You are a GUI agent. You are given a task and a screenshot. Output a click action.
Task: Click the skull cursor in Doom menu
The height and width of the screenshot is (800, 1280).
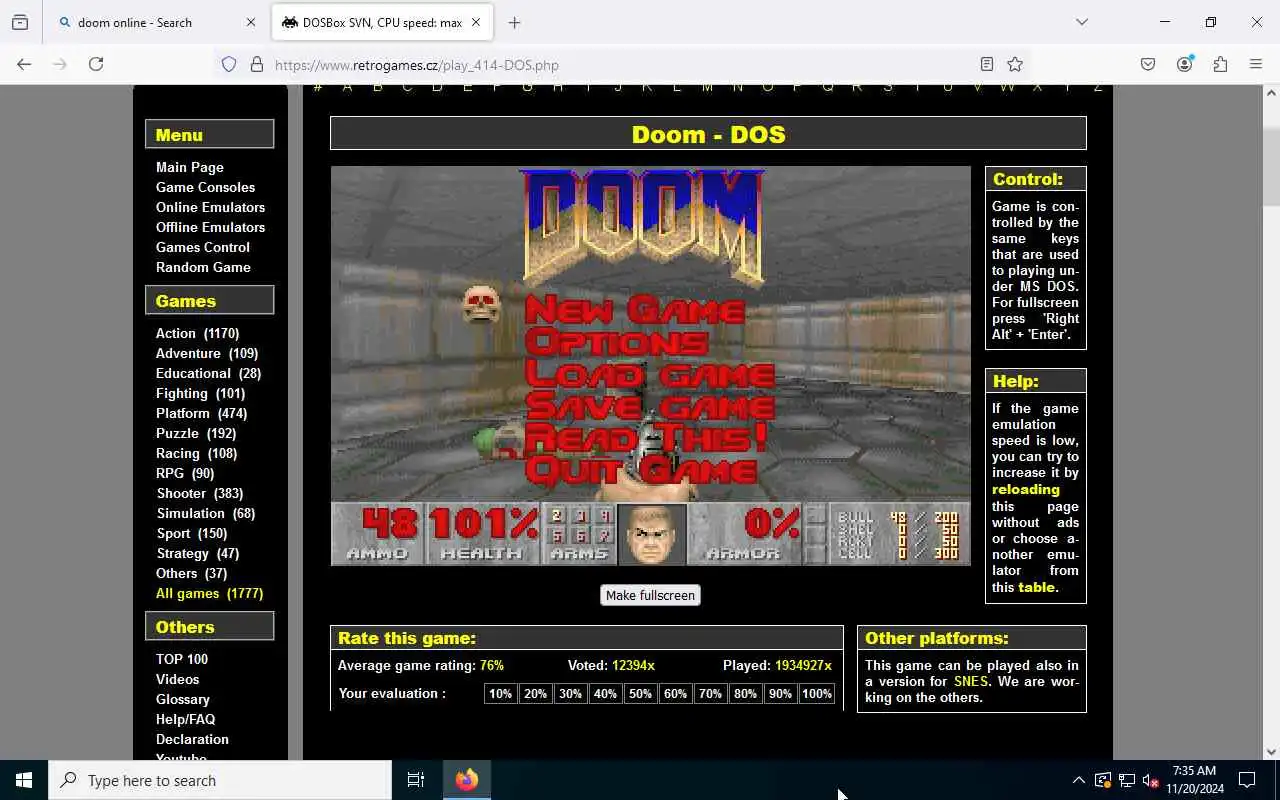(481, 304)
